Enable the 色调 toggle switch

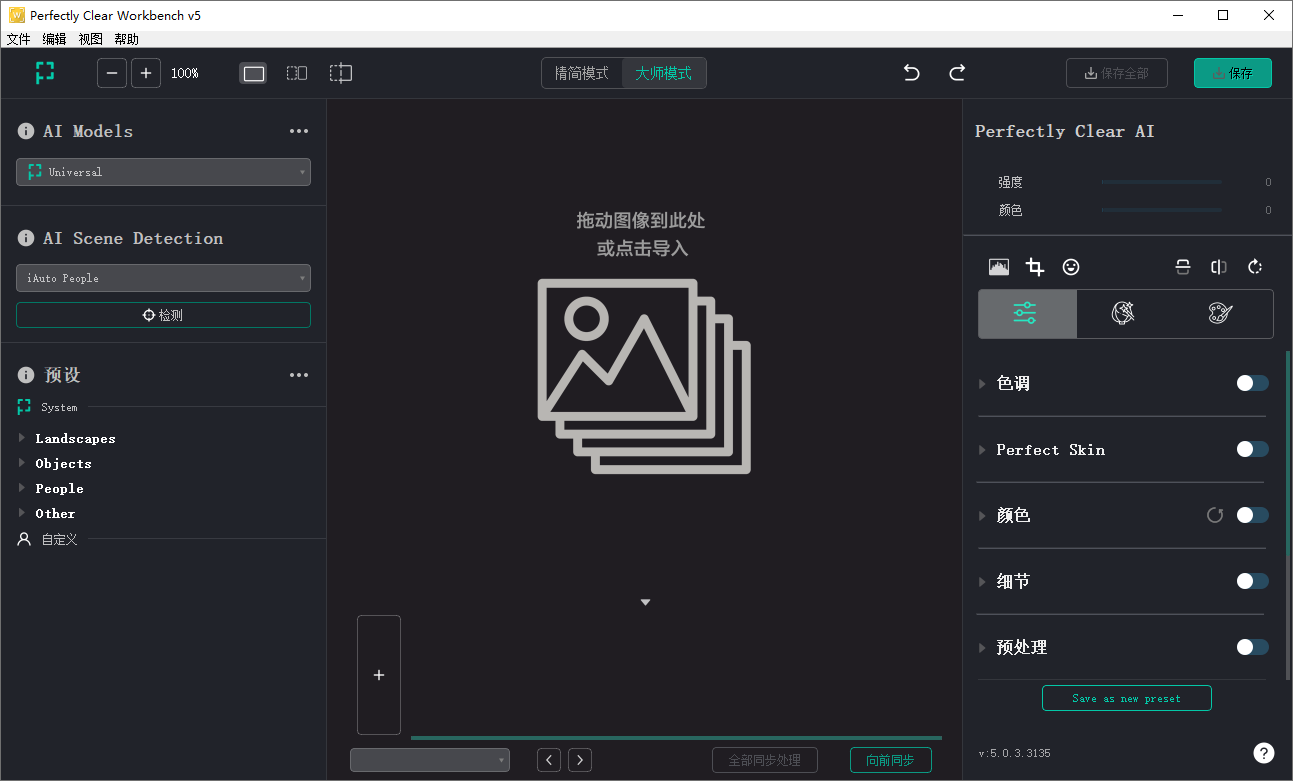click(1252, 383)
